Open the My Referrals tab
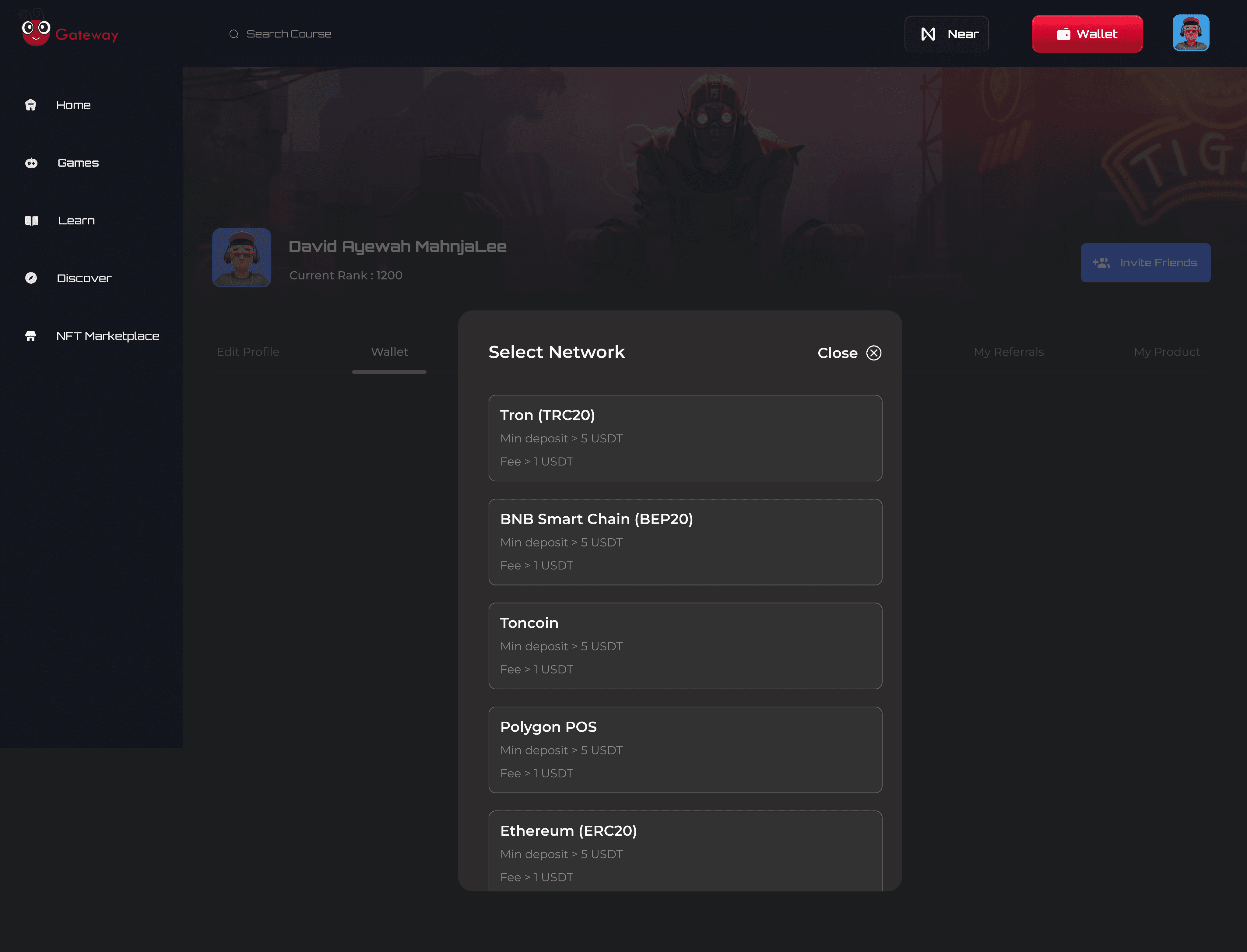The width and height of the screenshot is (1247, 952). [x=1008, y=352]
